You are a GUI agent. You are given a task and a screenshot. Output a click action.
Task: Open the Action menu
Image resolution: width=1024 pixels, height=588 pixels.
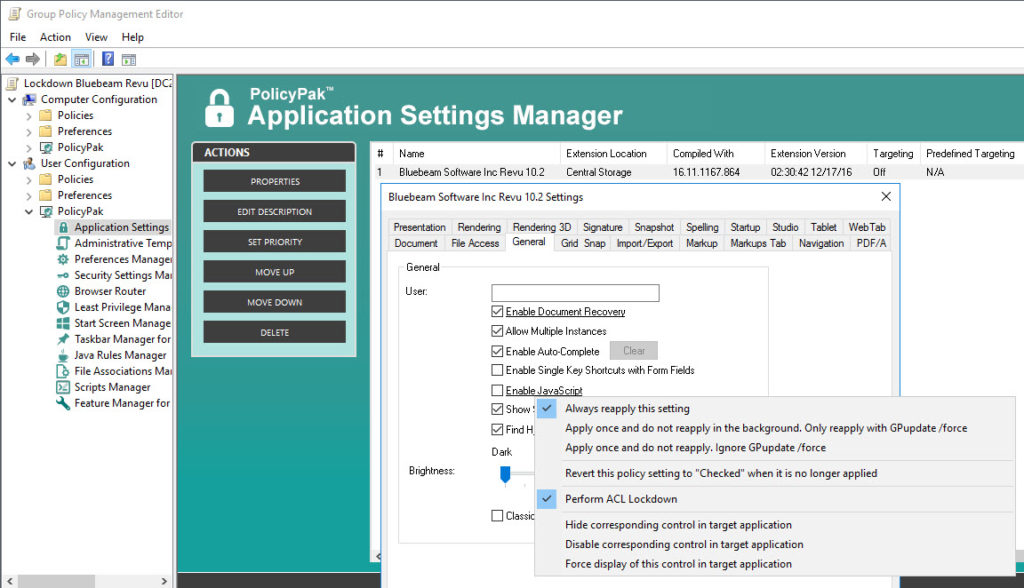tap(56, 37)
